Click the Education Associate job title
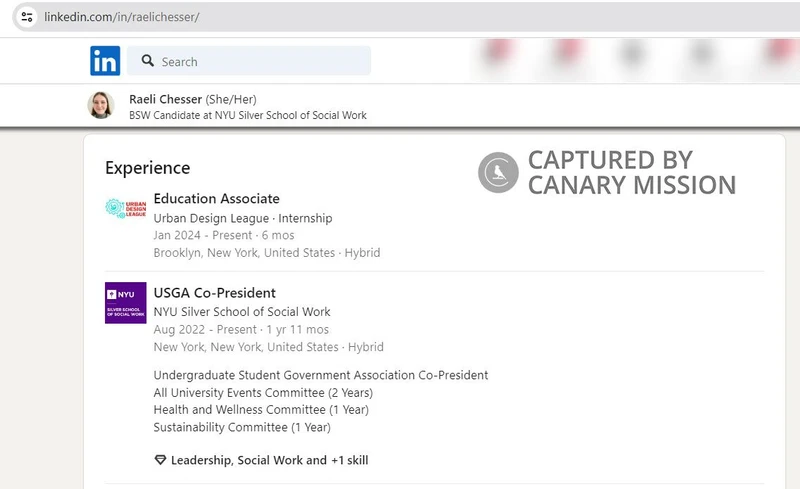800x489 pixels. pyautogui.click(x=216, y=199)
